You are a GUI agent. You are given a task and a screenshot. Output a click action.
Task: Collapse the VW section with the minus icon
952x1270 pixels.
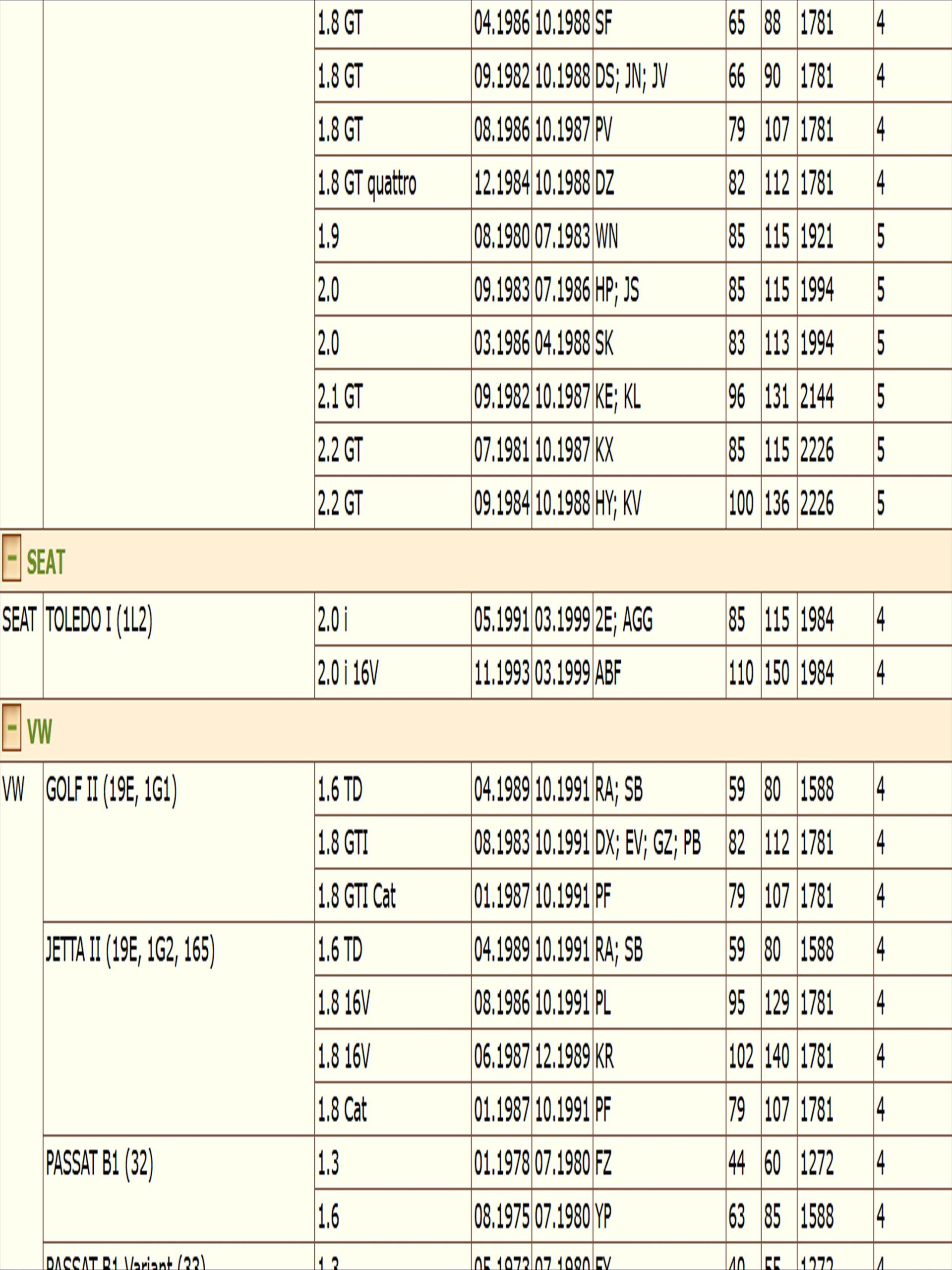[x=11, y=727]
